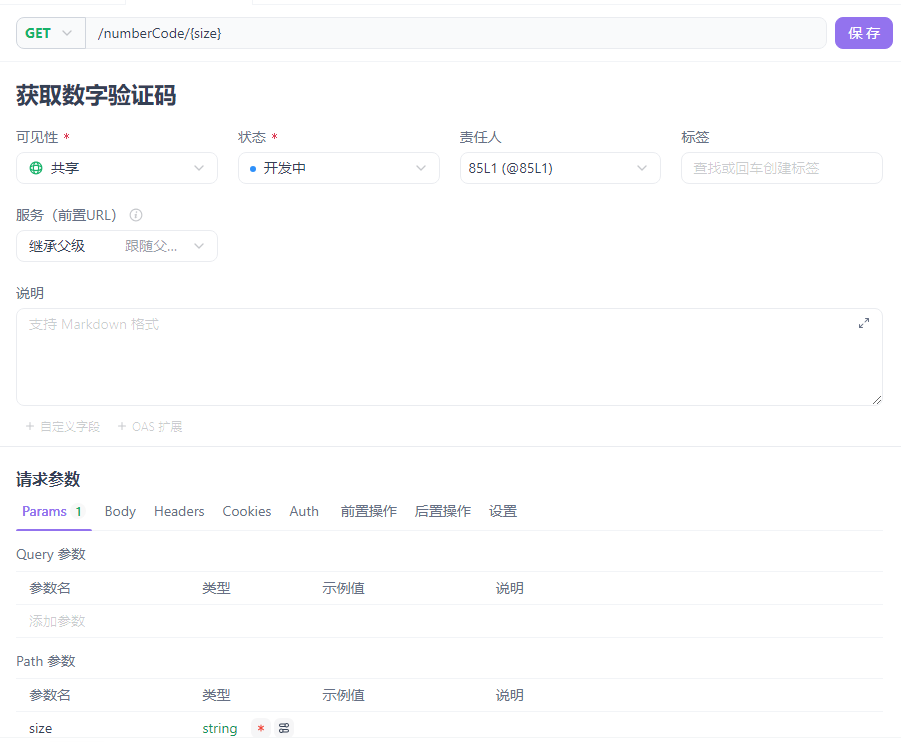The height and width of the screenshot is (742, 901).
Task: Open the Cookies tab
Action: pyautogui.click(x=246, y=511)
